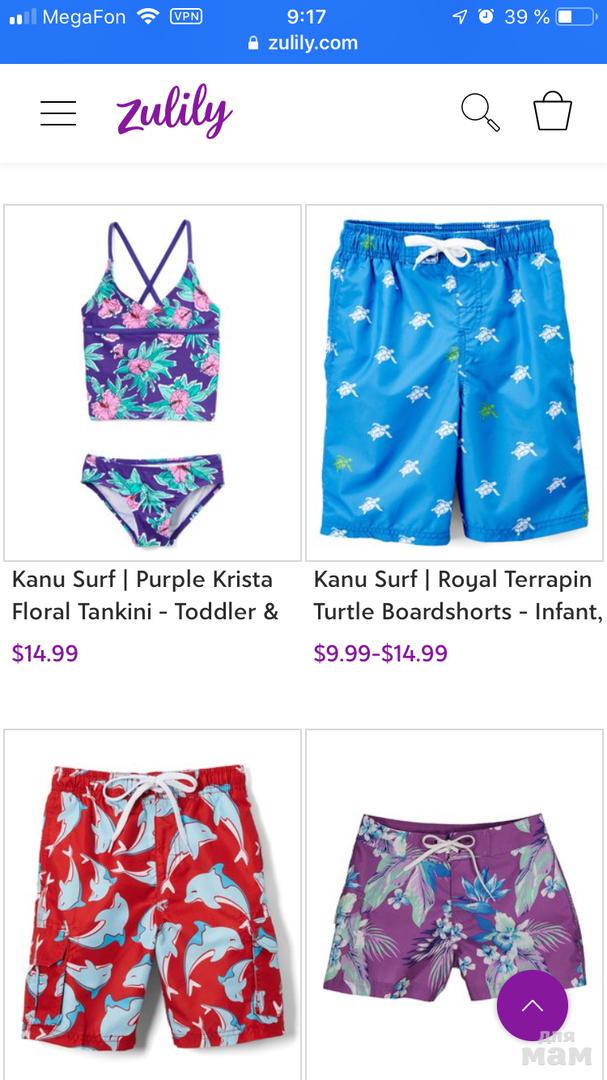Tap the zulily.com address bar
Image resolution: width=607 pixels, height=1080 pixels.
click(x=303, y=43)
